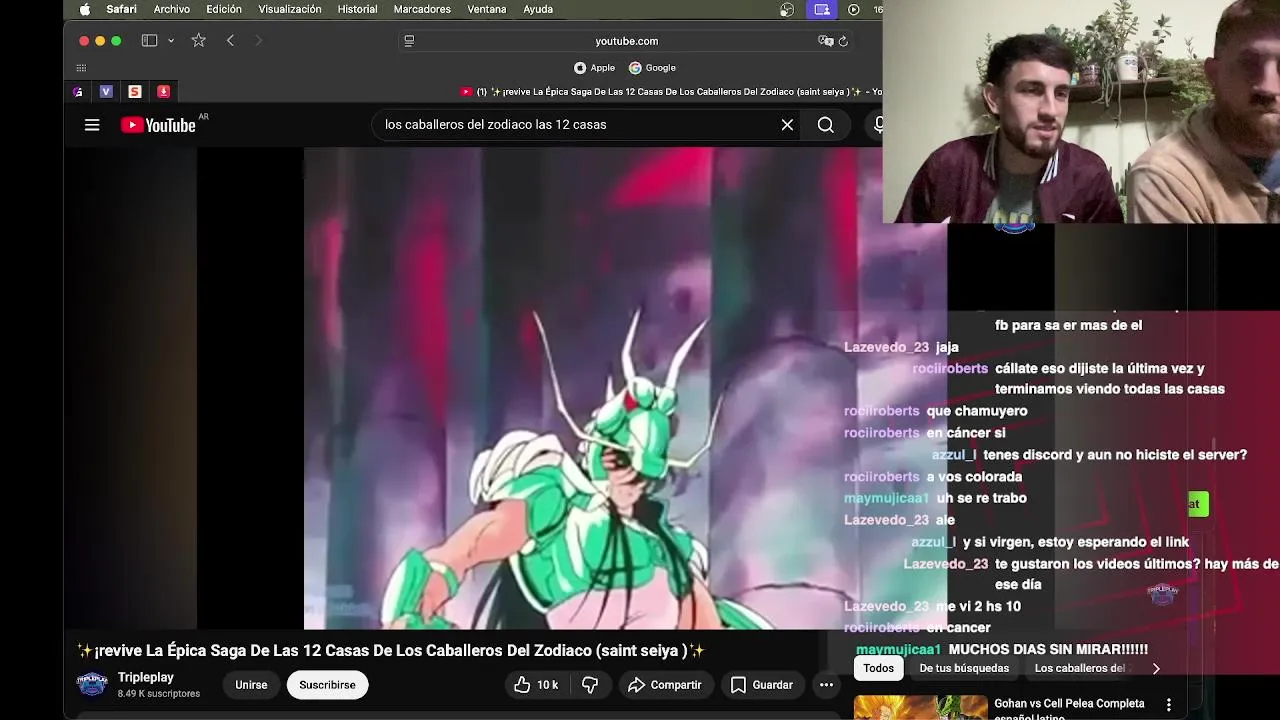The width and height of the screenshot is (1280, 720).
Task: Open the more actions ellipsis button
Action: coord(826,685)
